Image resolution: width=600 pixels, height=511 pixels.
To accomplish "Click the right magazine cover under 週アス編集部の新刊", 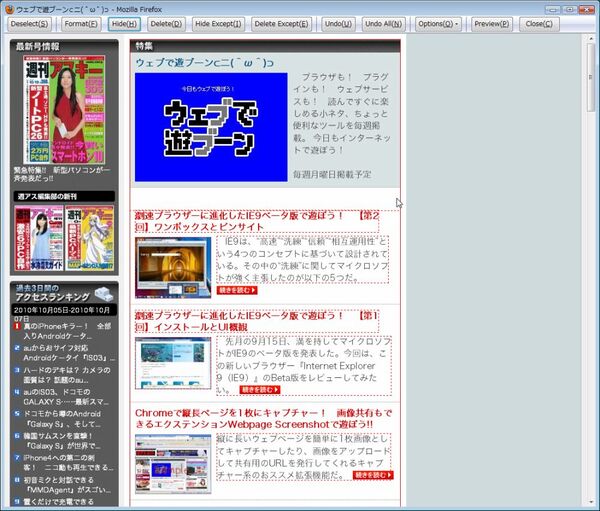I will [x=90, y=238].
